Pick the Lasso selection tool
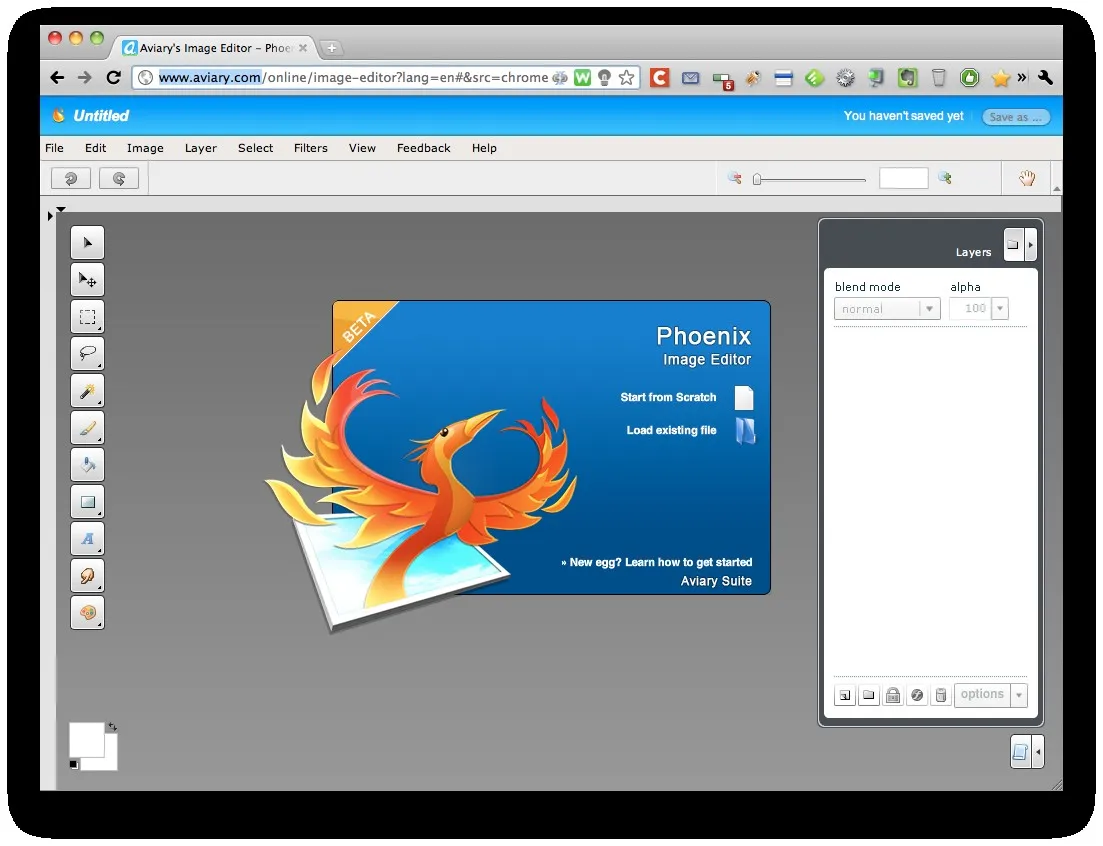 pyautogui.click(x=87, y=353)
